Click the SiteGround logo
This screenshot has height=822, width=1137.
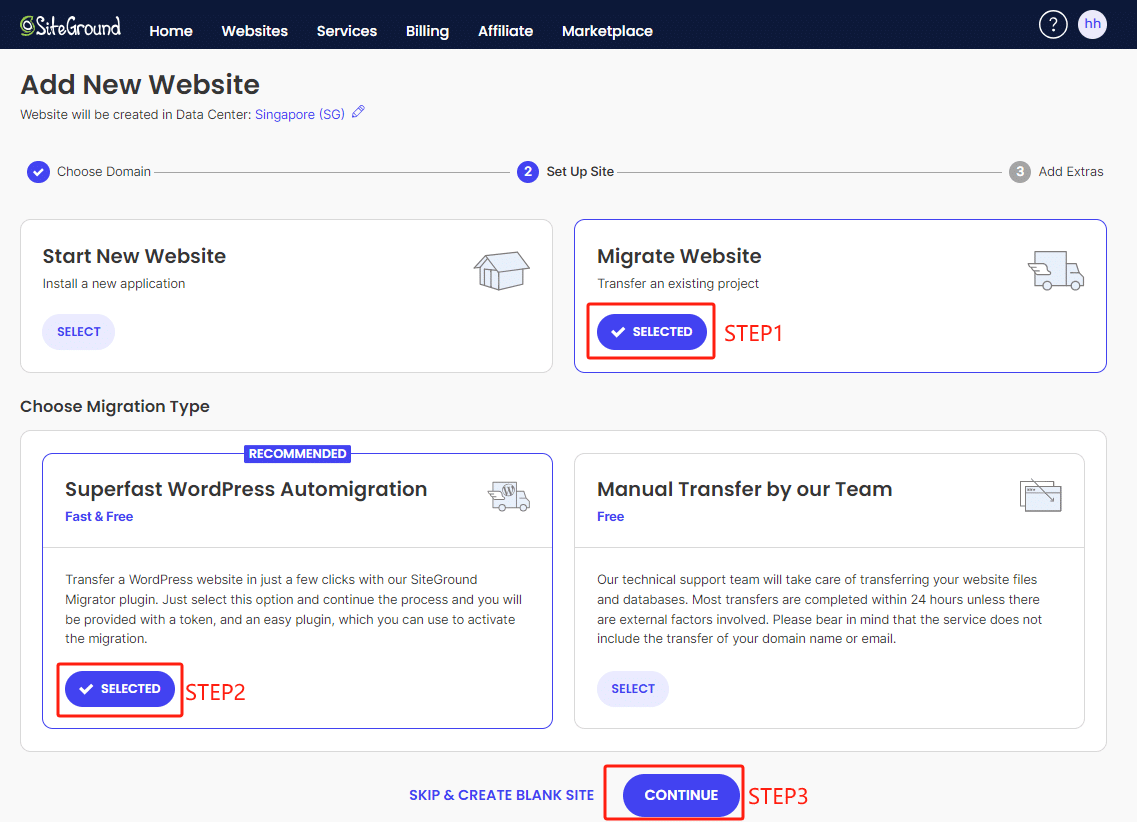(70, 26)
